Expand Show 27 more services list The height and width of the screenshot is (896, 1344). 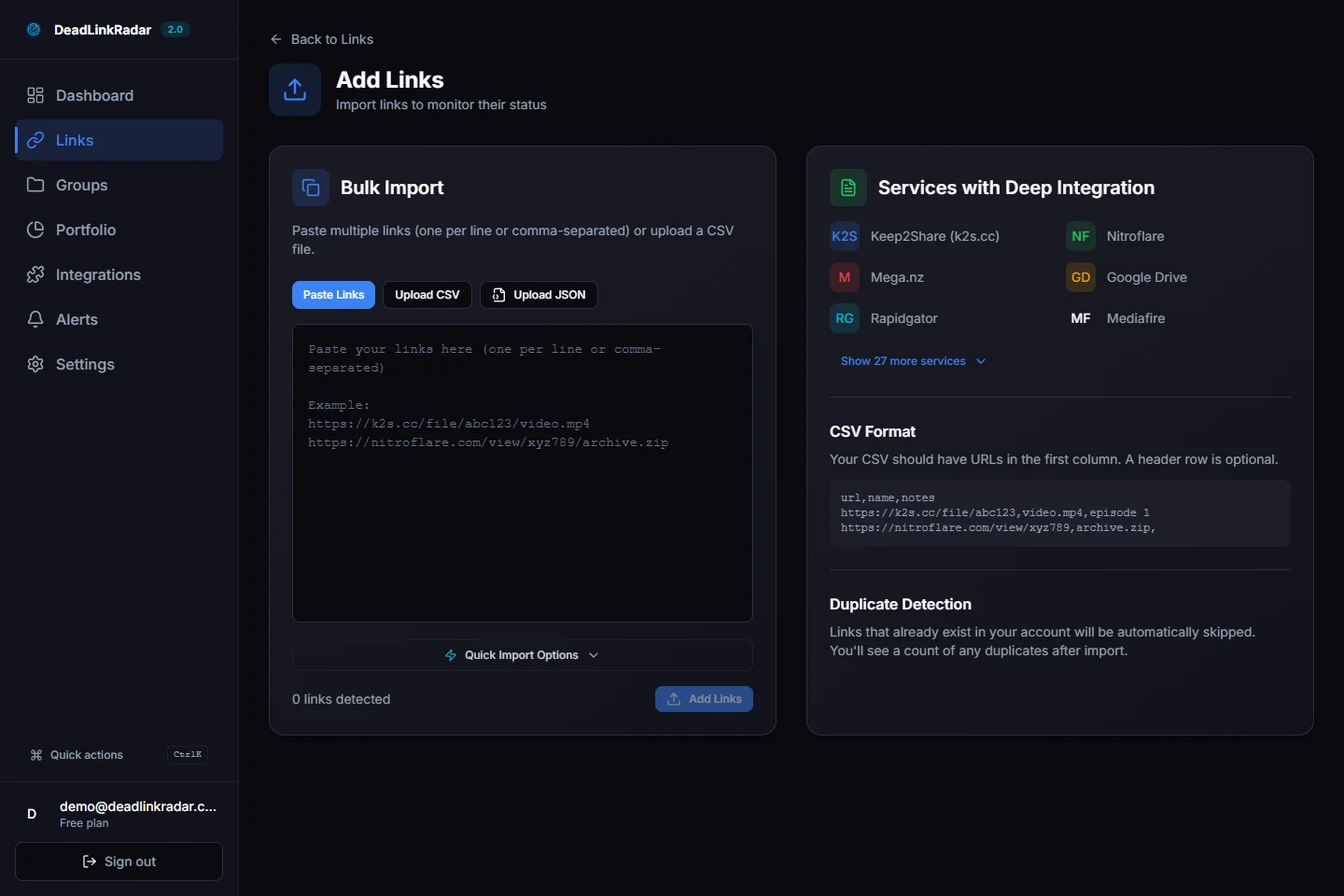click(x=912, y=361)
